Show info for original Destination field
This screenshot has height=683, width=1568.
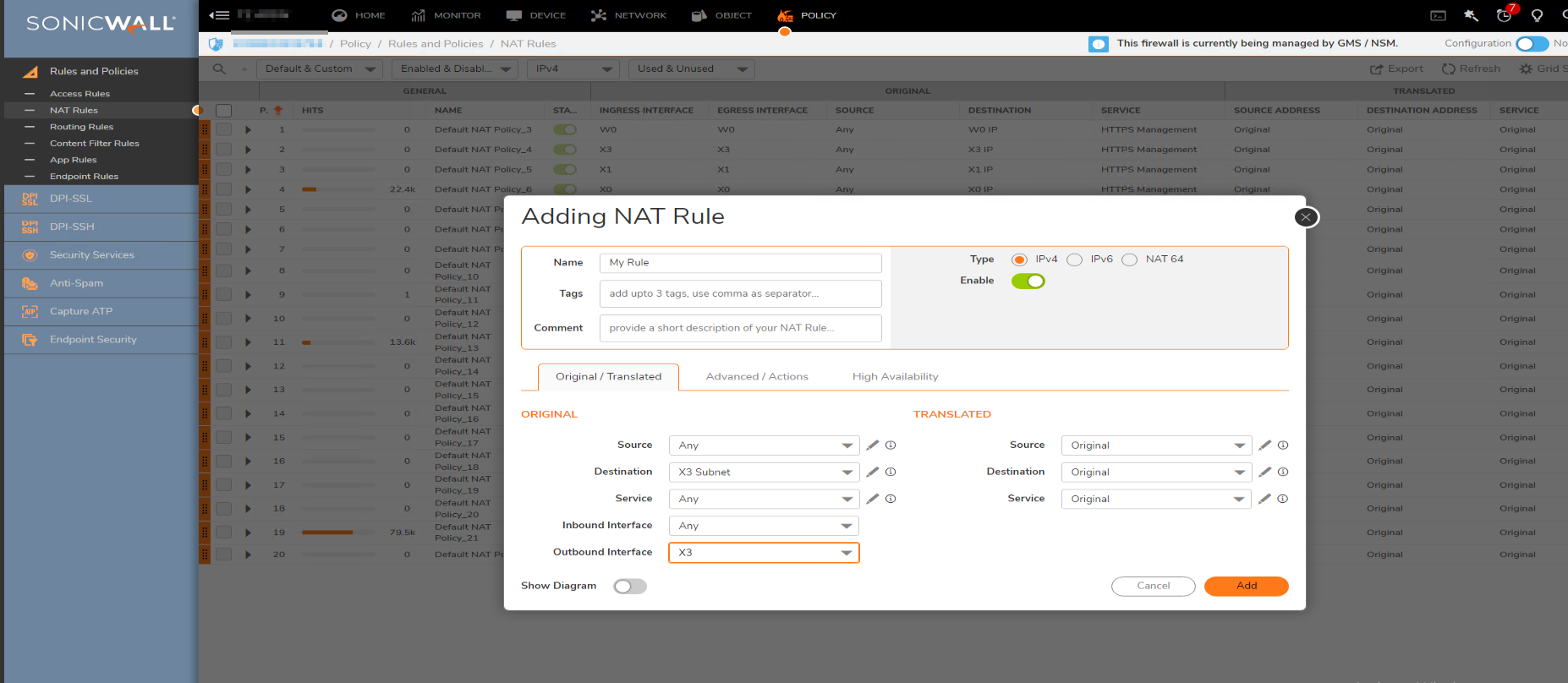tap(891, 472)
